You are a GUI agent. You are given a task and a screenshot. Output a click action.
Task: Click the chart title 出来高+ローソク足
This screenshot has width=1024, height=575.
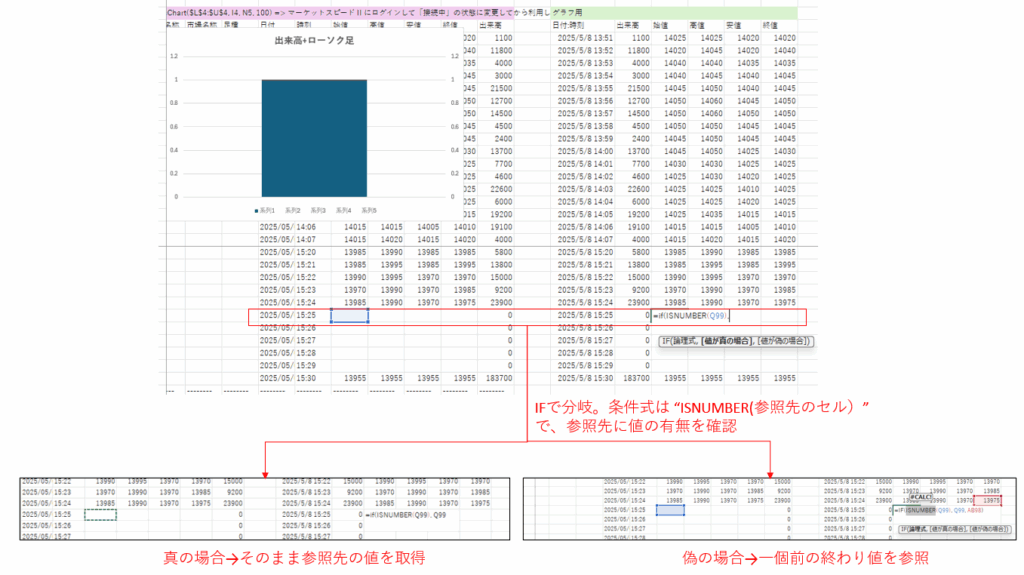point(314,41)
